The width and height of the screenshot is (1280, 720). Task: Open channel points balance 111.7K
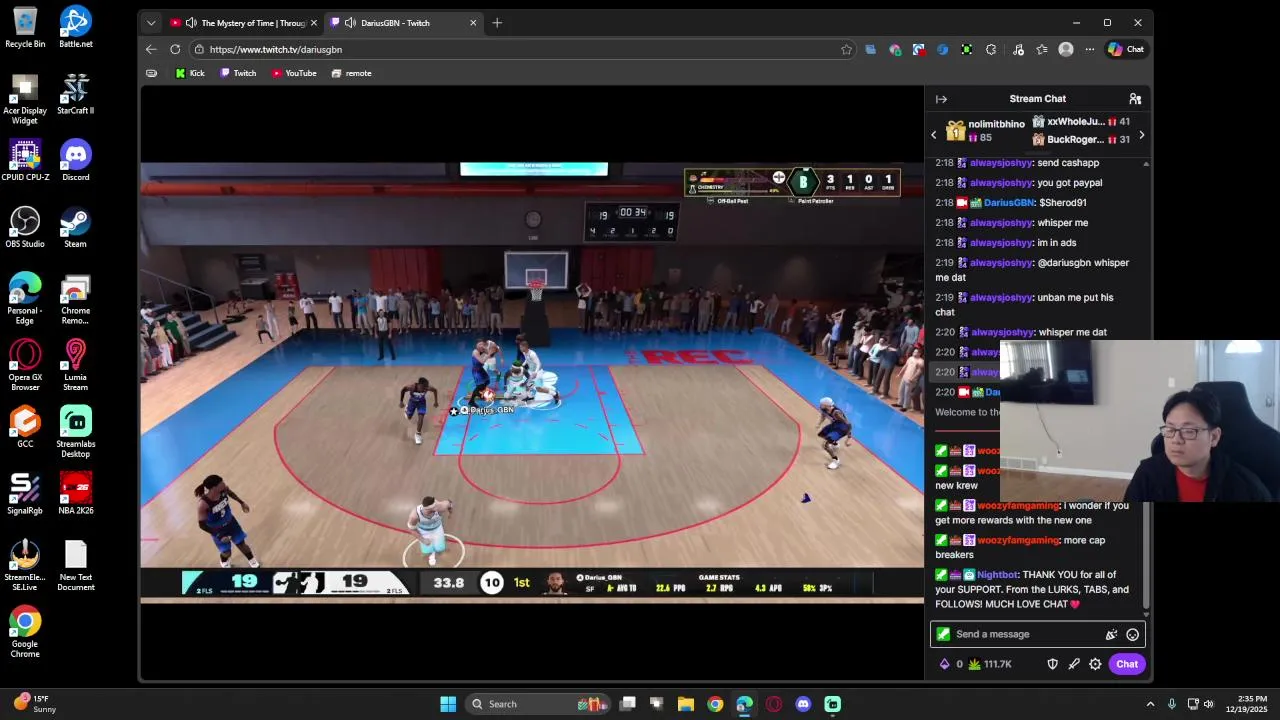990,664
